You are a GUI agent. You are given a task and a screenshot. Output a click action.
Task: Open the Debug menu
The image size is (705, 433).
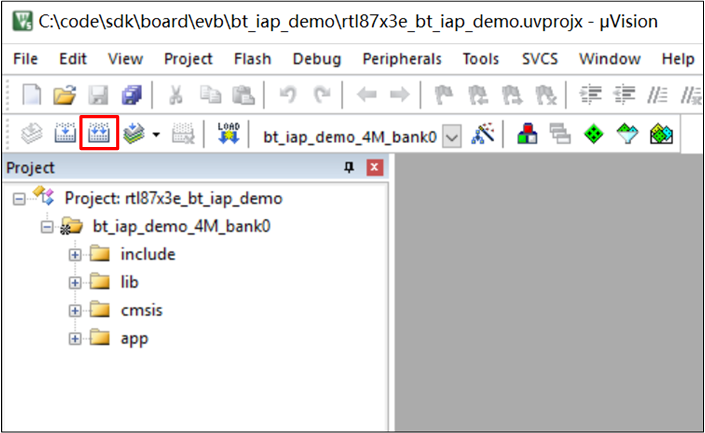point(317,59)
